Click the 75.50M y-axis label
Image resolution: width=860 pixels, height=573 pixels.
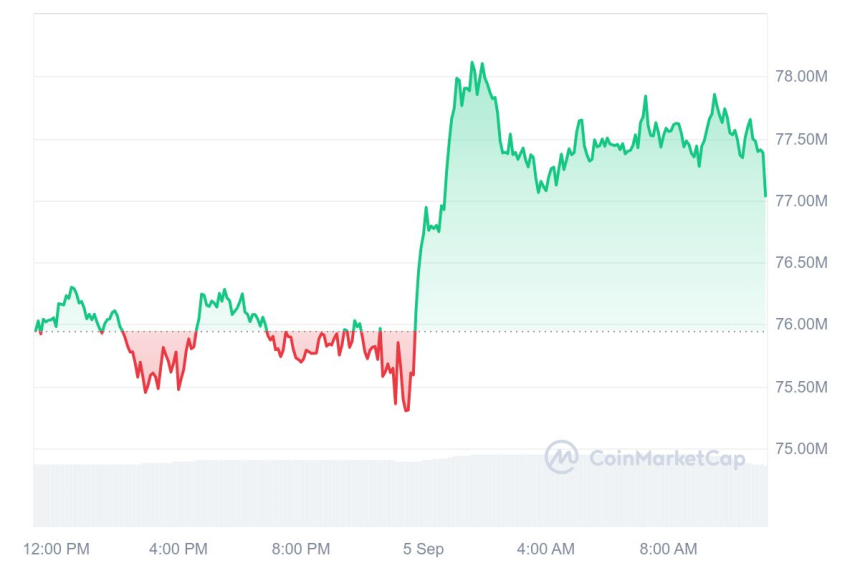(x=802, y=386)
